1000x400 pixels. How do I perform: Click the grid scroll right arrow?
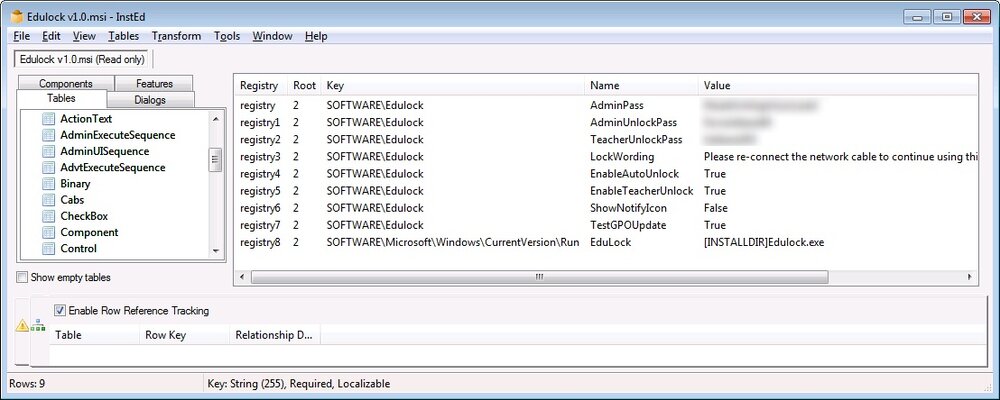969,277
